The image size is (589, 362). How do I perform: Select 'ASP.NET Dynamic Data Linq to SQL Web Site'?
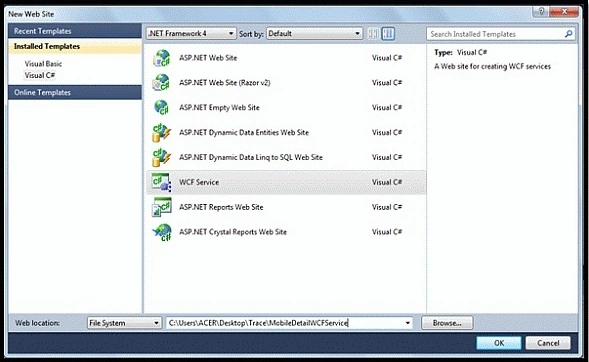pyautogui.click(x=251, y=157)
